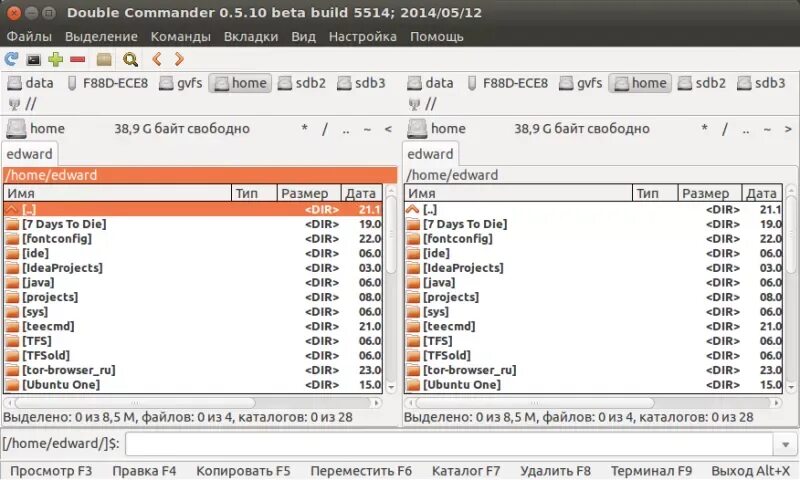Select sdb2 drive in left panel
Viewport: 800px width, 480px height.
click(x=302, y=83)
